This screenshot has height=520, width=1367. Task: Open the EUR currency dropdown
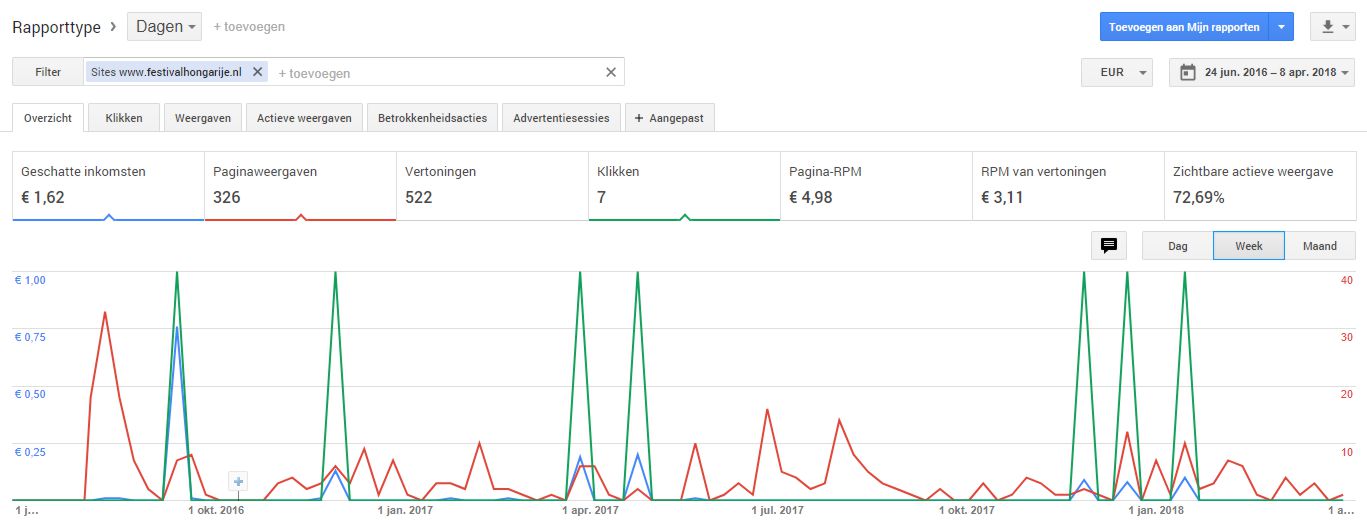1117,72
